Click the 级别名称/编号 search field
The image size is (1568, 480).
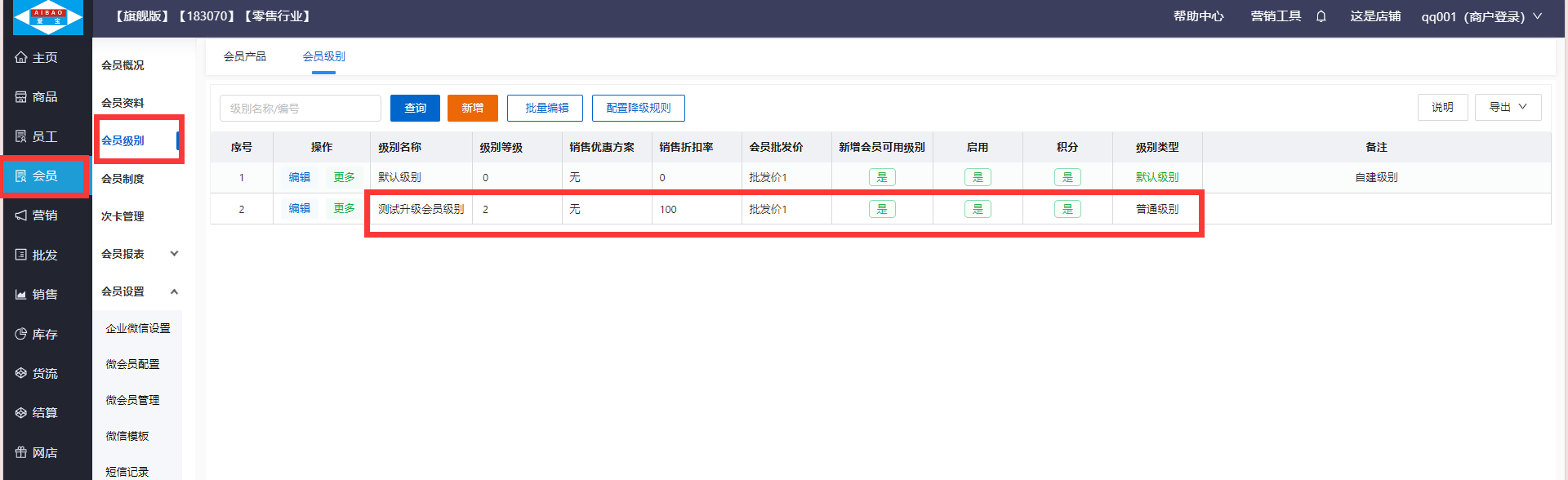tap(300, 108)
